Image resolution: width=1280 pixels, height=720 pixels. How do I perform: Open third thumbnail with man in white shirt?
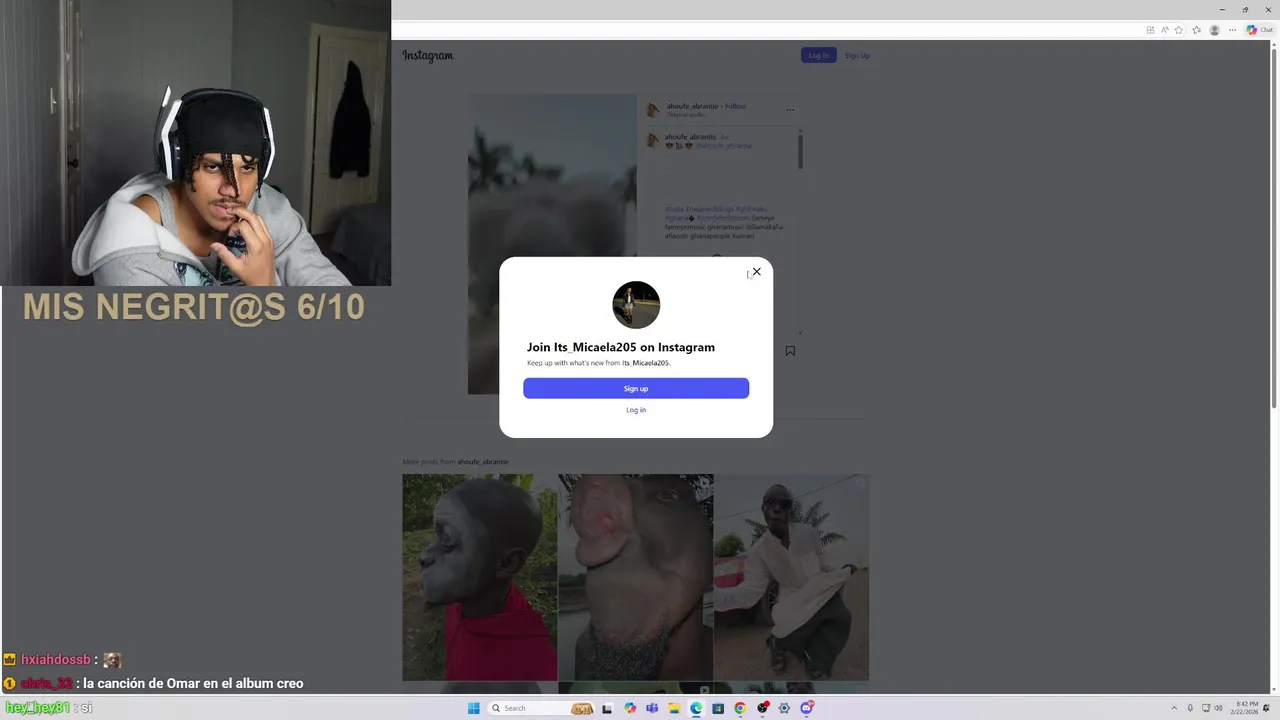click(791, 577)
